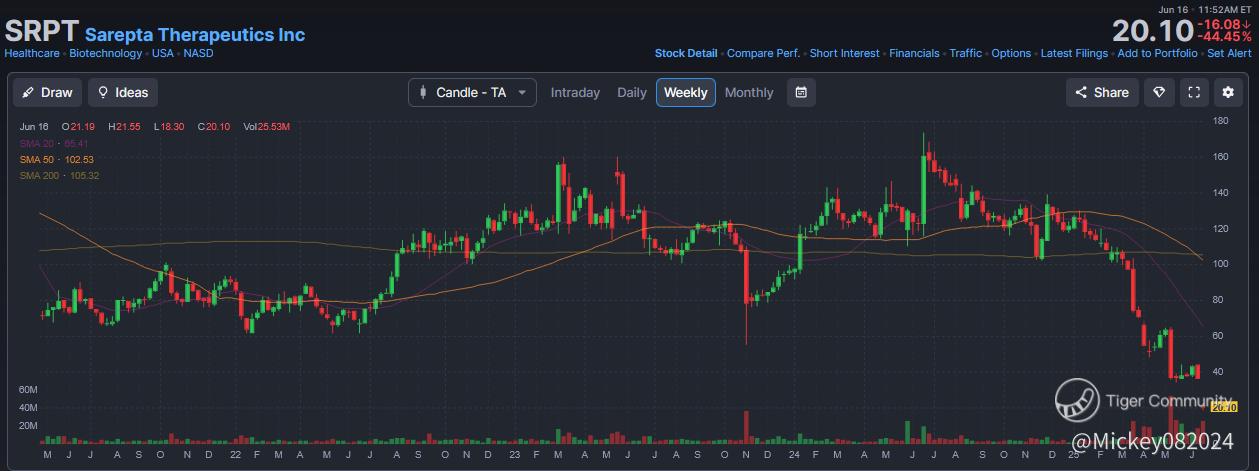This screenshot has width=1259, height=471.
Task: Click the Biotechnology industry link
Action: pyautogui.click(x=106, y=53)
